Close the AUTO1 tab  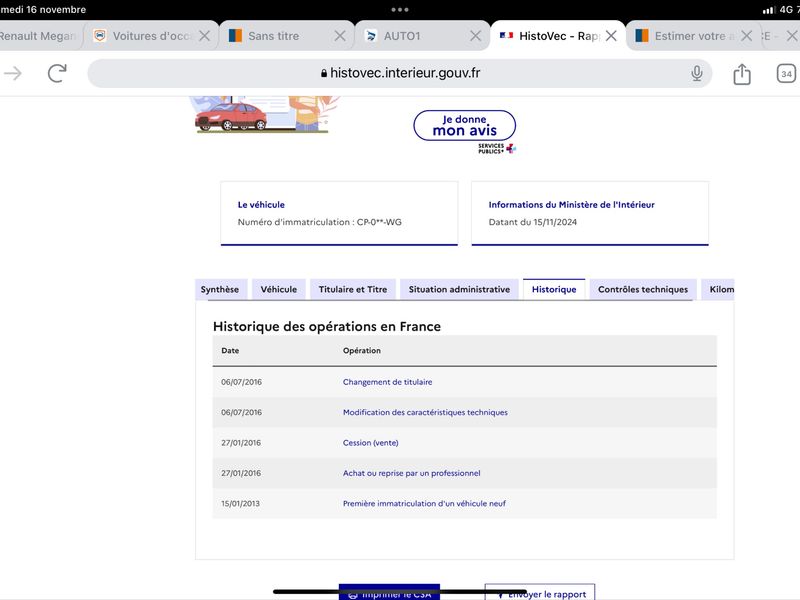(x=476, y=36)
